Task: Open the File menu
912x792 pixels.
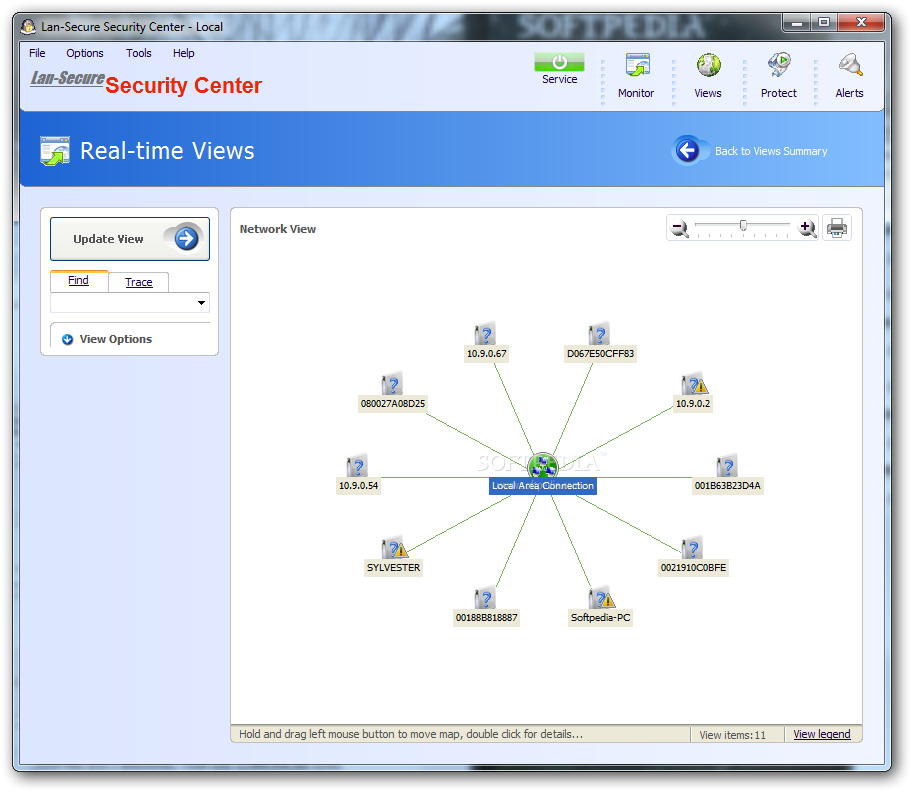Action: pos(37,53)
